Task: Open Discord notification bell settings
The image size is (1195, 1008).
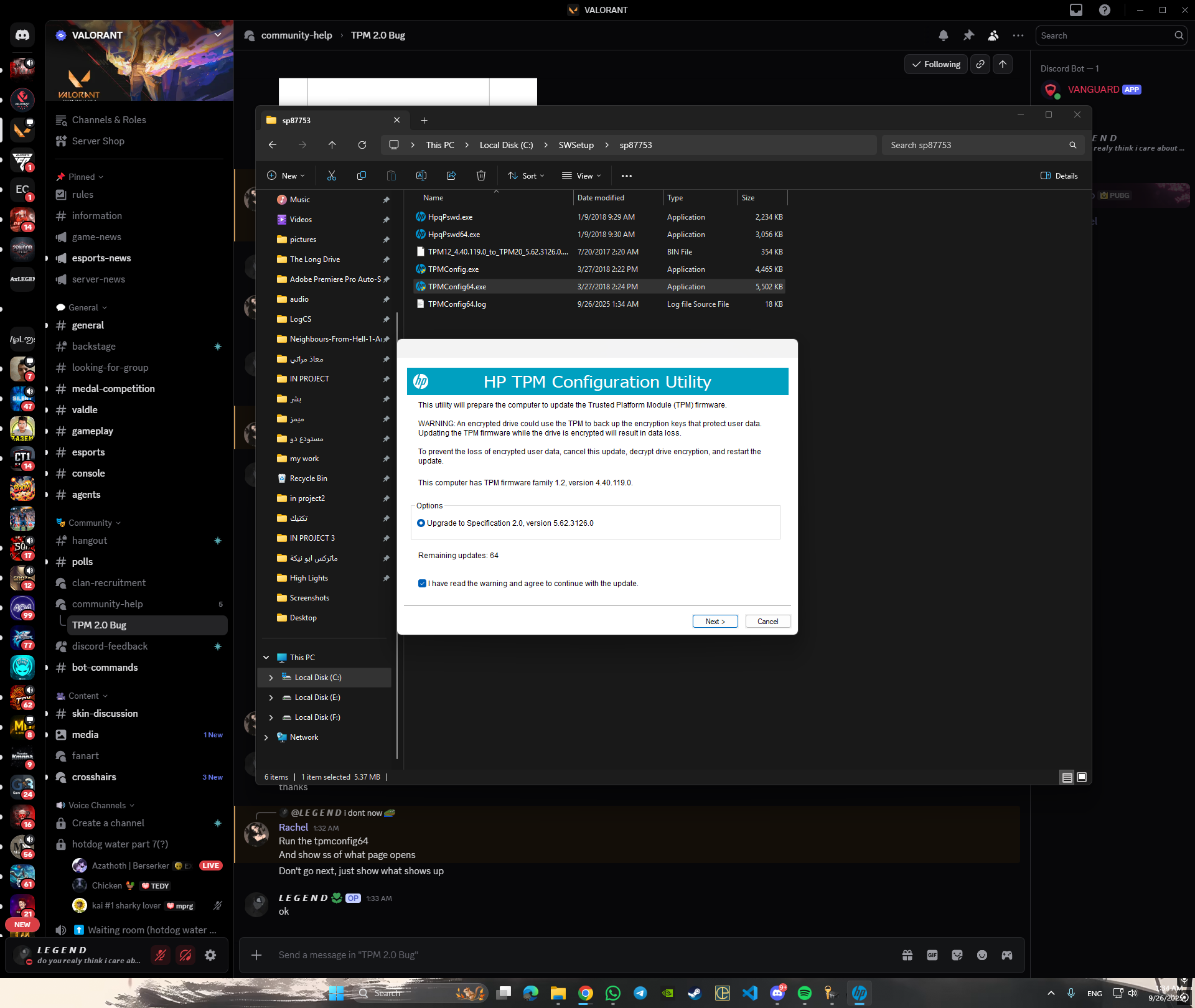Action: [x=944, y=35]
